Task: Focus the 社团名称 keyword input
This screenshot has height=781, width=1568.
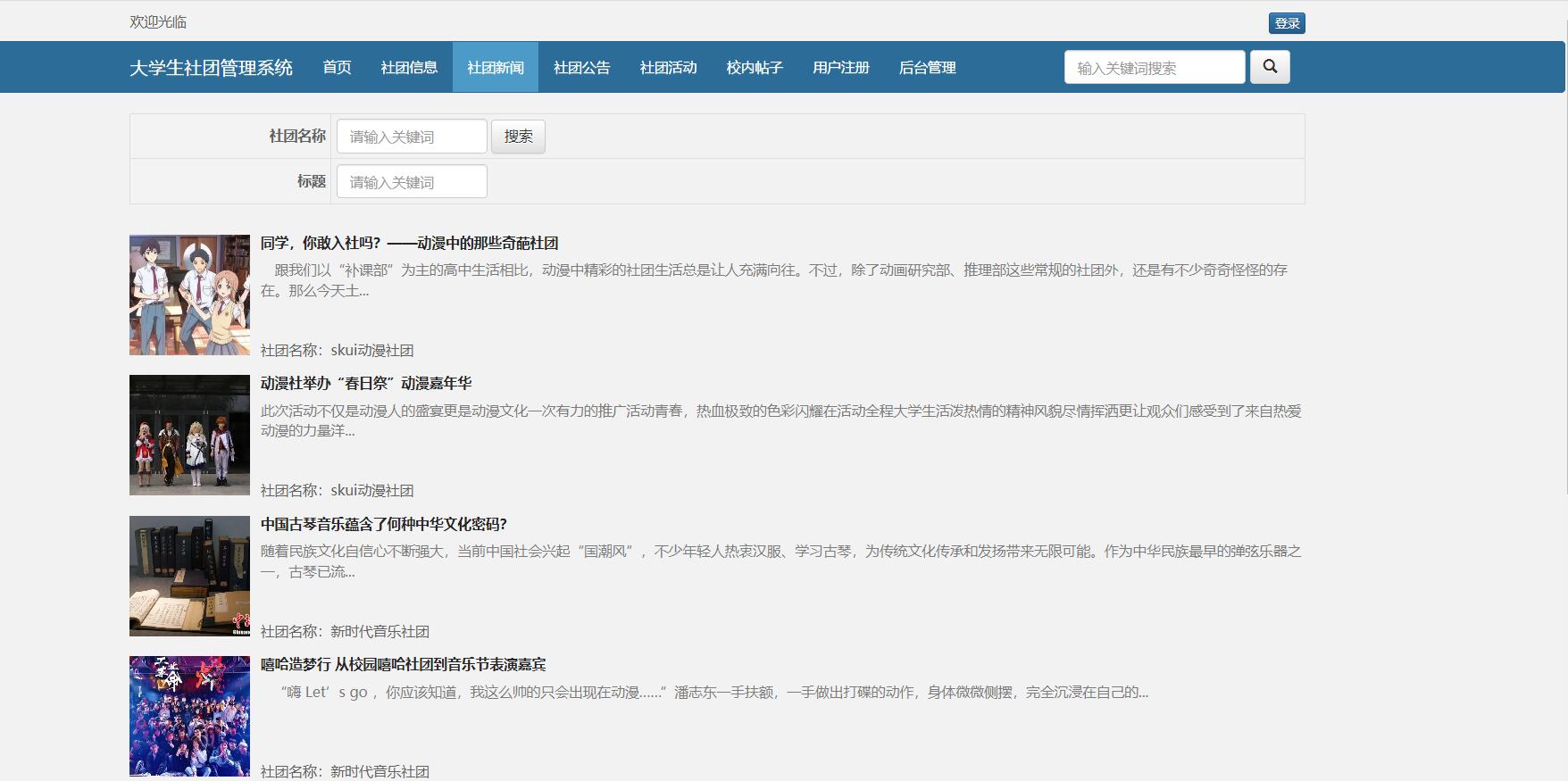Action: [x=412, y=137]
